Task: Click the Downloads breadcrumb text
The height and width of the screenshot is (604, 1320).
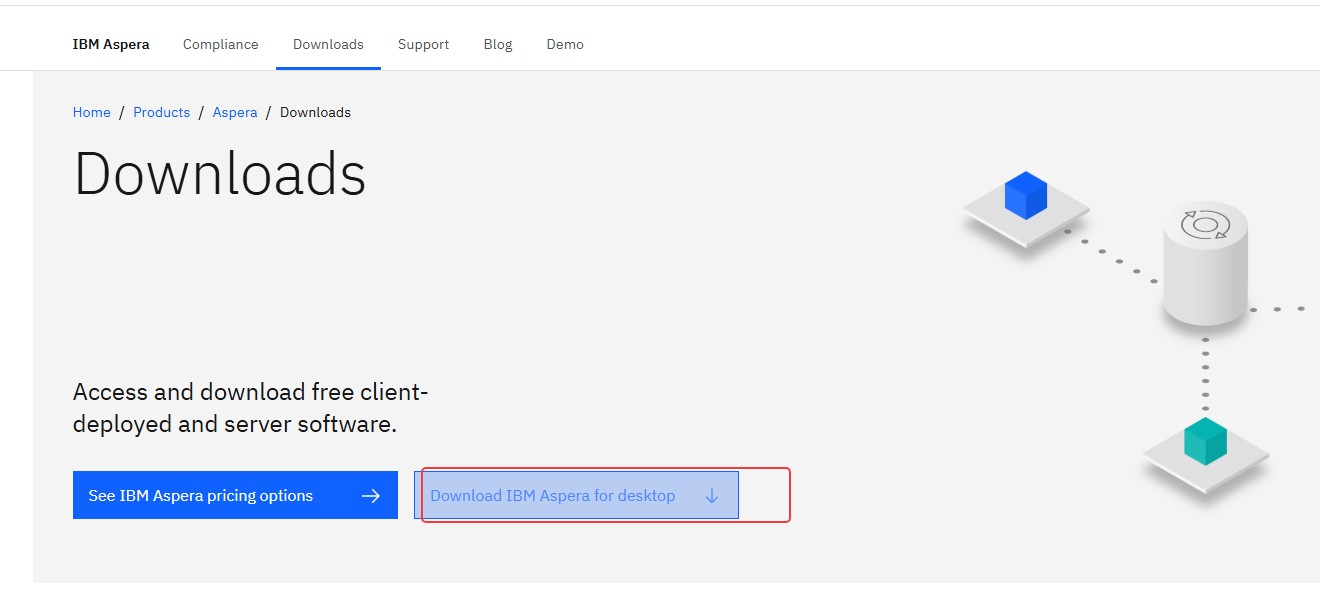Action: (315, 112)
